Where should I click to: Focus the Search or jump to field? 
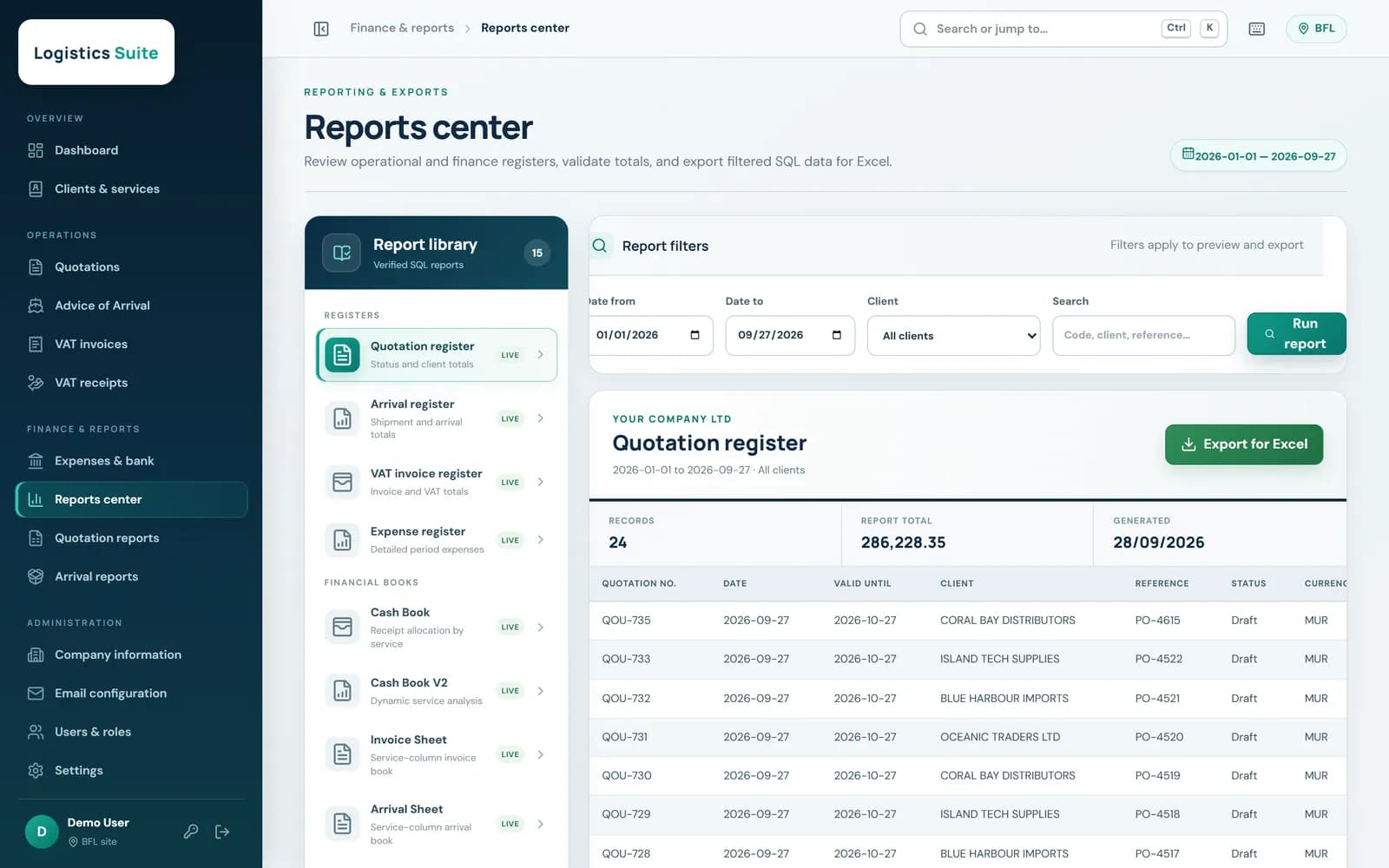[x=1063, y=29]
